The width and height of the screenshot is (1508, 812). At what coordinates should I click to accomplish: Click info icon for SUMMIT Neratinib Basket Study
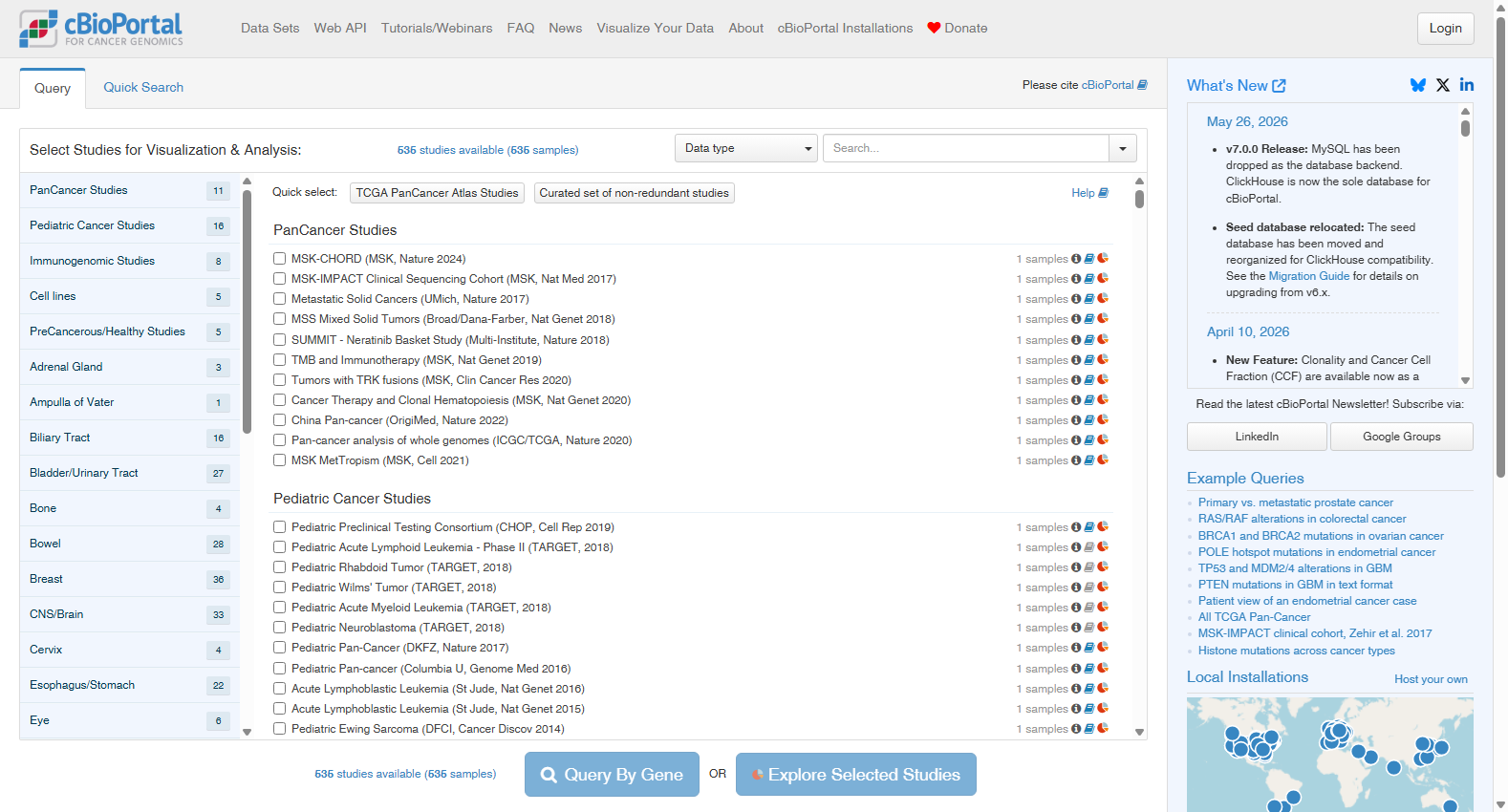pos(1076,340)
